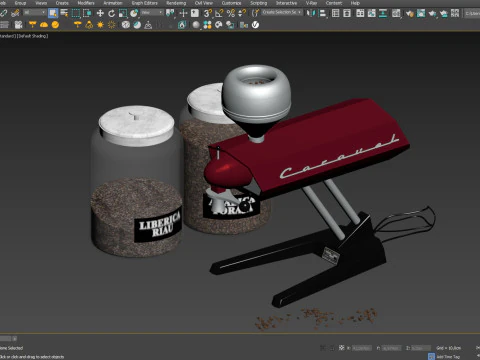The image size is (480, 360).
Task: Open Render Setup icon
Action: point(410,13)
